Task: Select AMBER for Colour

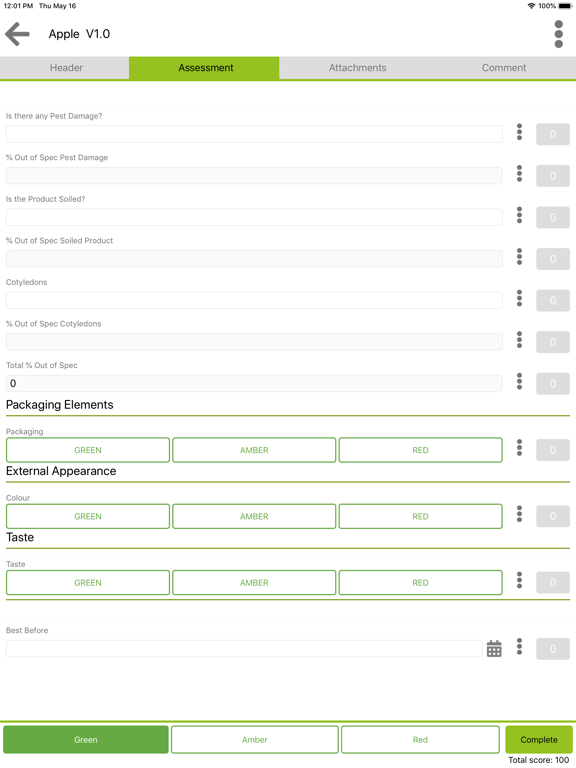Action: click(254, 516)
